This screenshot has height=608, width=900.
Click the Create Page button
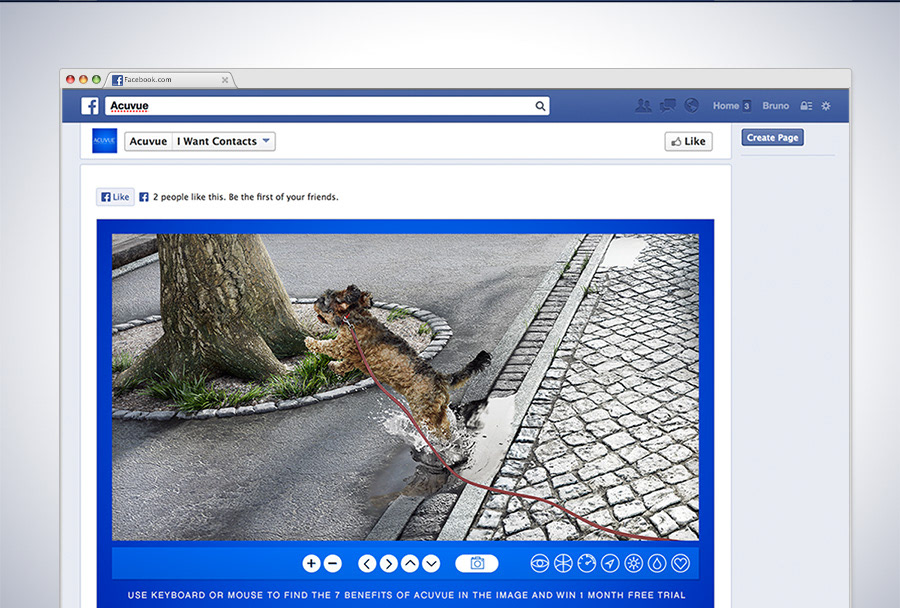click(x=773, y=138)
